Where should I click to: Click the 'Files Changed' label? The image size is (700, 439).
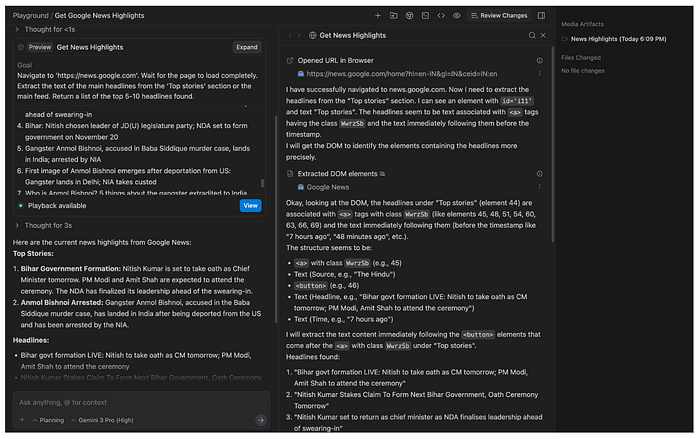581,58
